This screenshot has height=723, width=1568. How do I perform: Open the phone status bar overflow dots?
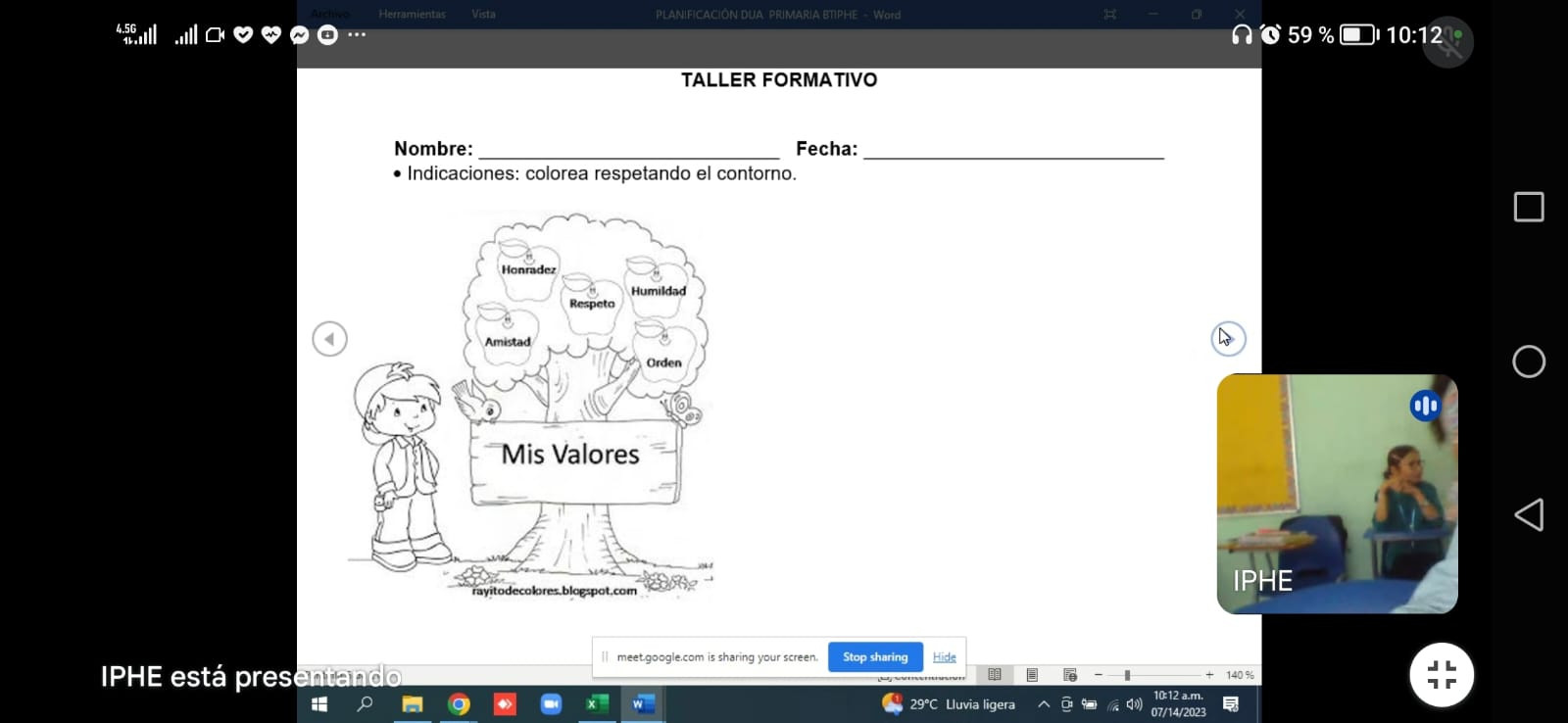[x=357, y=34]
